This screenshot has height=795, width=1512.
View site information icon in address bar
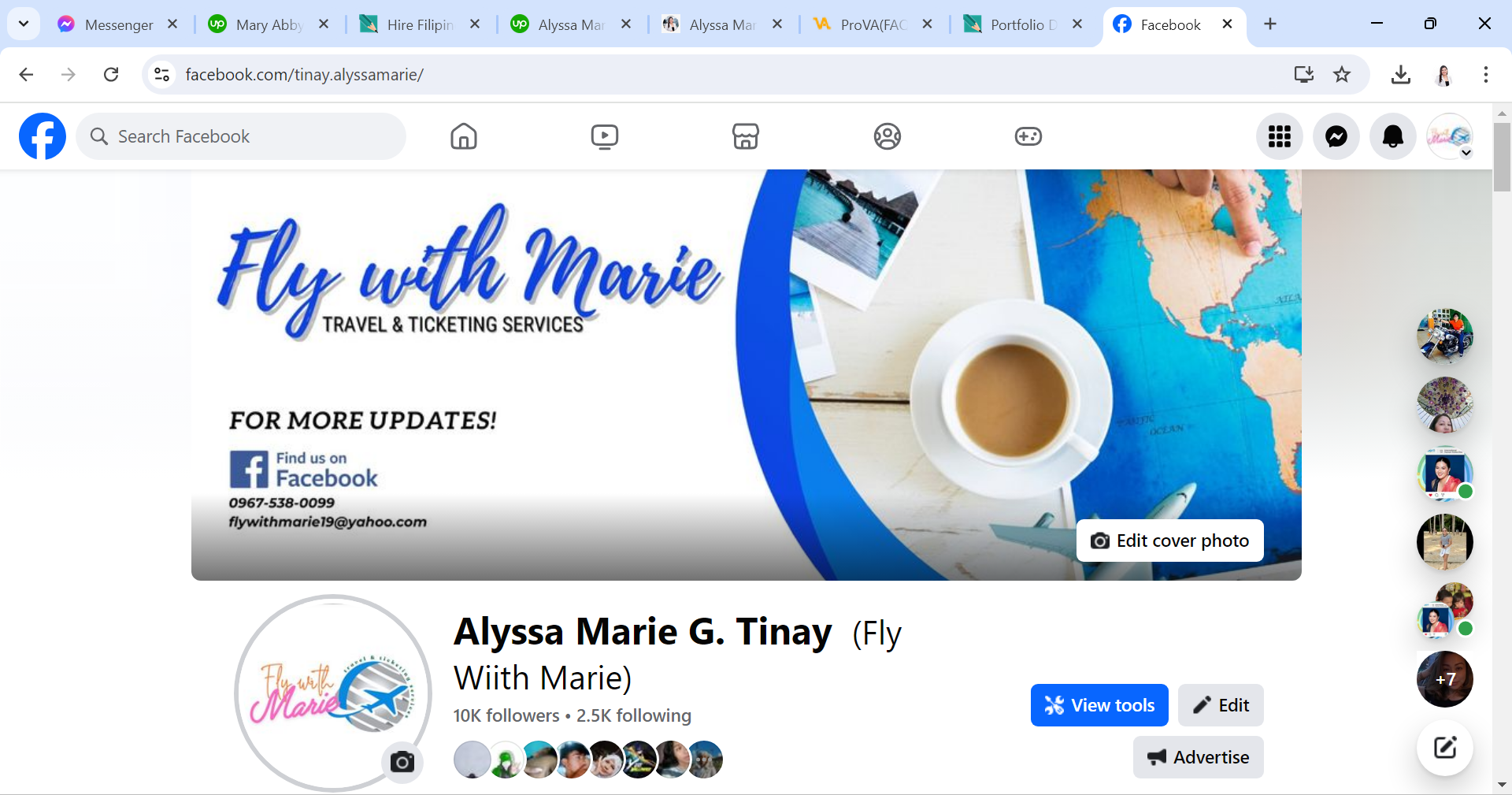tap(162, 74)
